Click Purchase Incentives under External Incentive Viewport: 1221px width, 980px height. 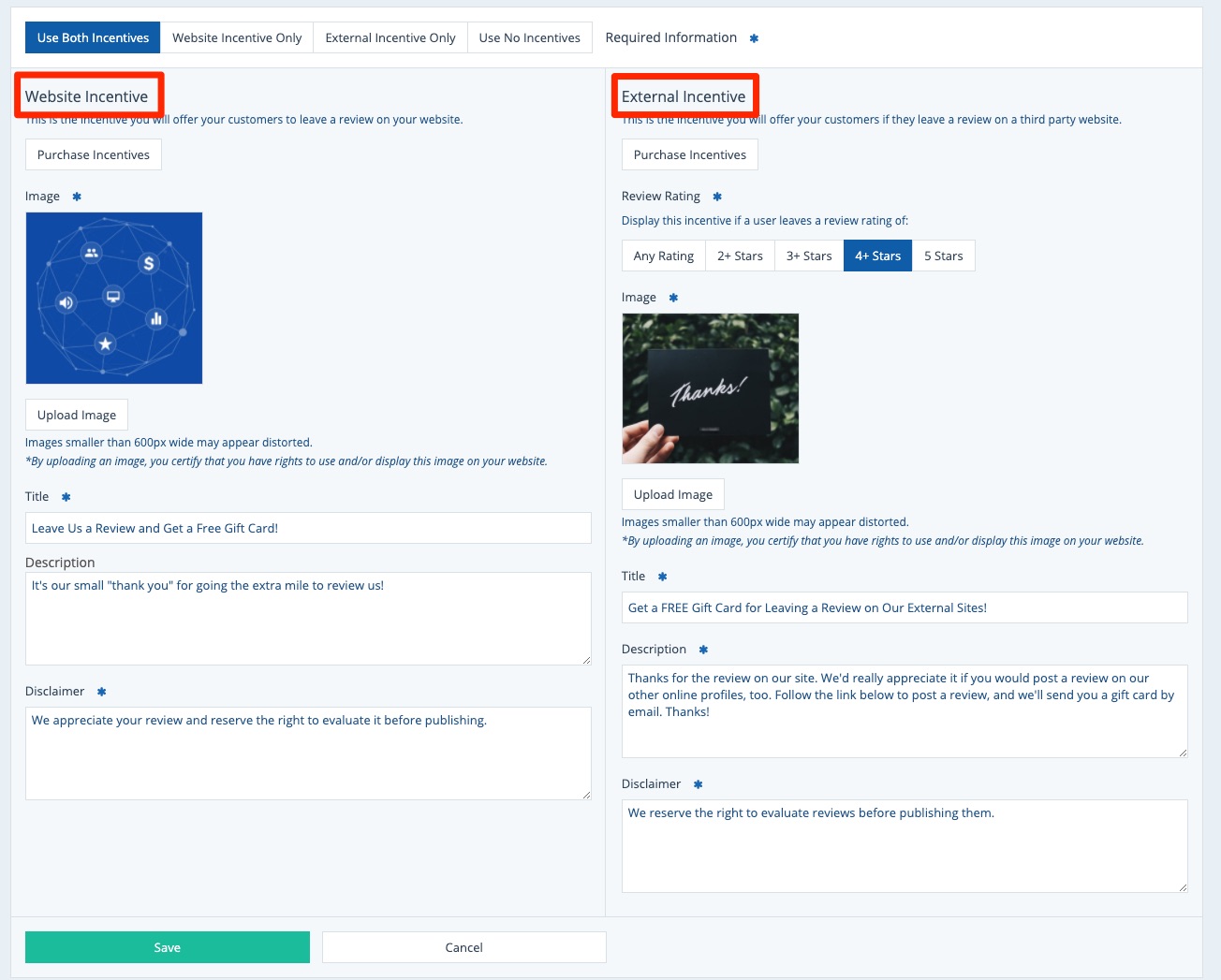point(689,155)
